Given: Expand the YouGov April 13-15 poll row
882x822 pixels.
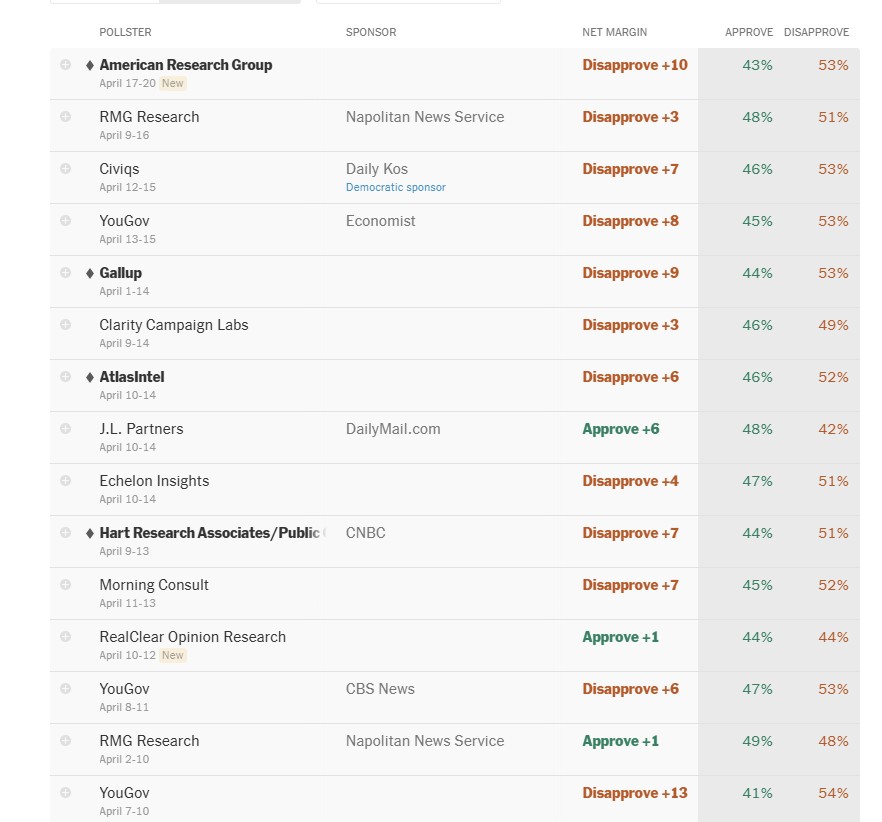Looking at the screenshot, I should 66,220.
